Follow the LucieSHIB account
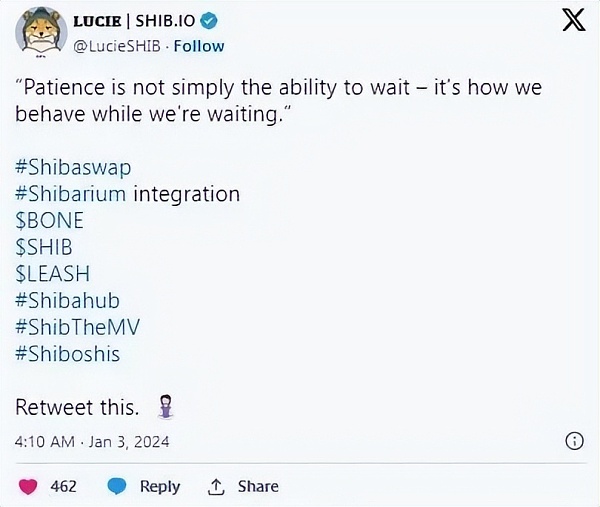Image resolution: width=600 pixels, height=507 pixels. (x=201, y=46)
